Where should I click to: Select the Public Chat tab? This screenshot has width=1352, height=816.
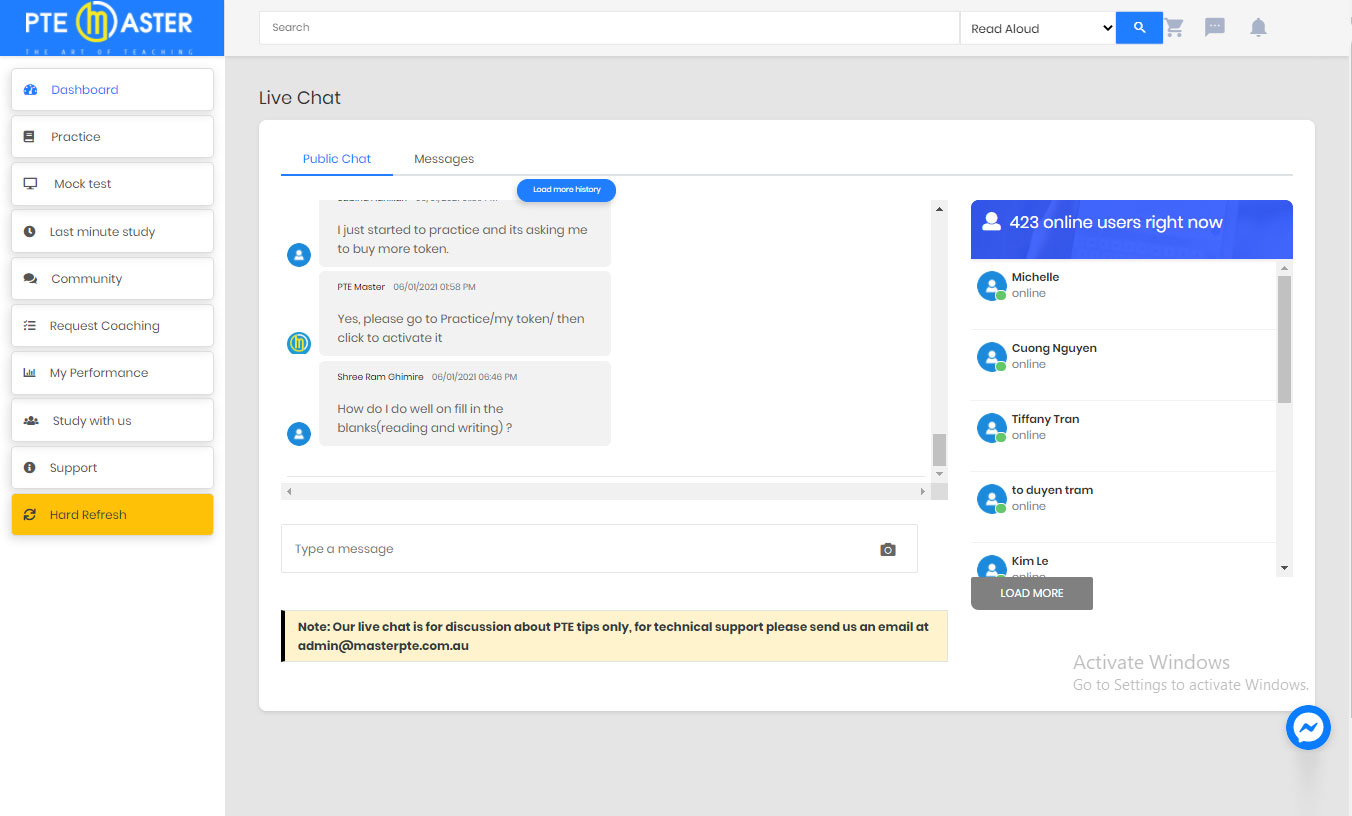(336, 159)
